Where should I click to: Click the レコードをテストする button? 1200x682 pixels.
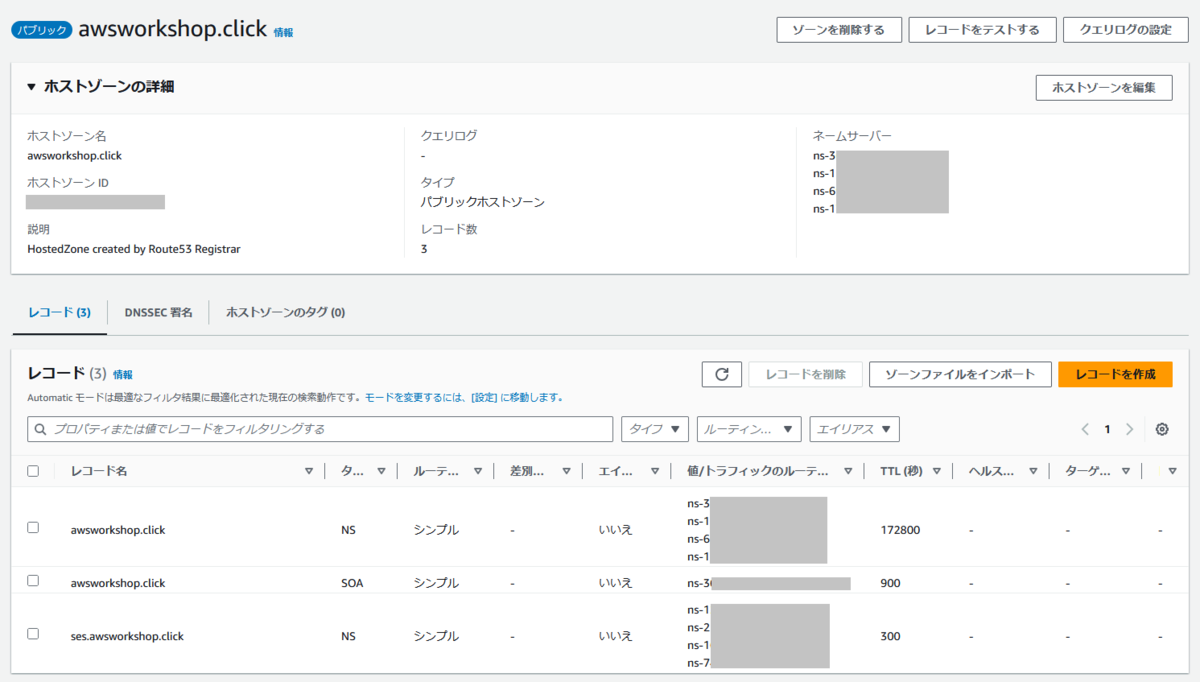point(982,30)
